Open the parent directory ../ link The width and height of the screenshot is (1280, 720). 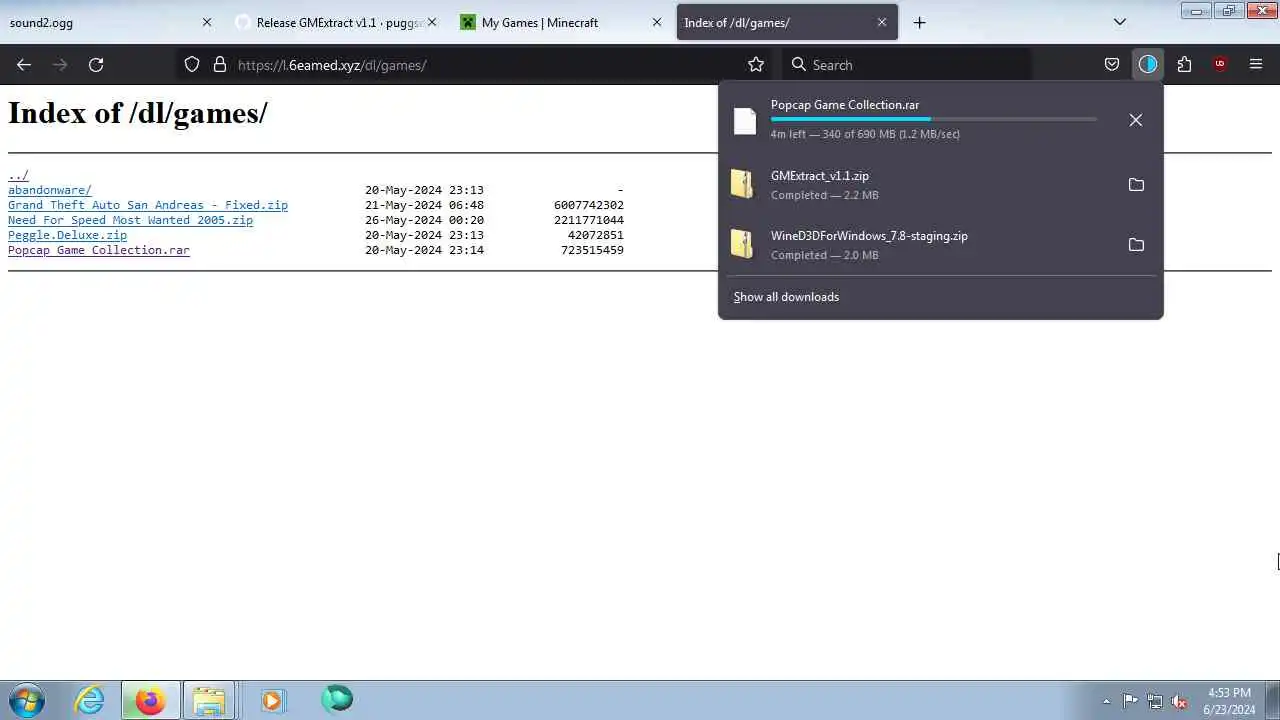[x=18, y=175]
